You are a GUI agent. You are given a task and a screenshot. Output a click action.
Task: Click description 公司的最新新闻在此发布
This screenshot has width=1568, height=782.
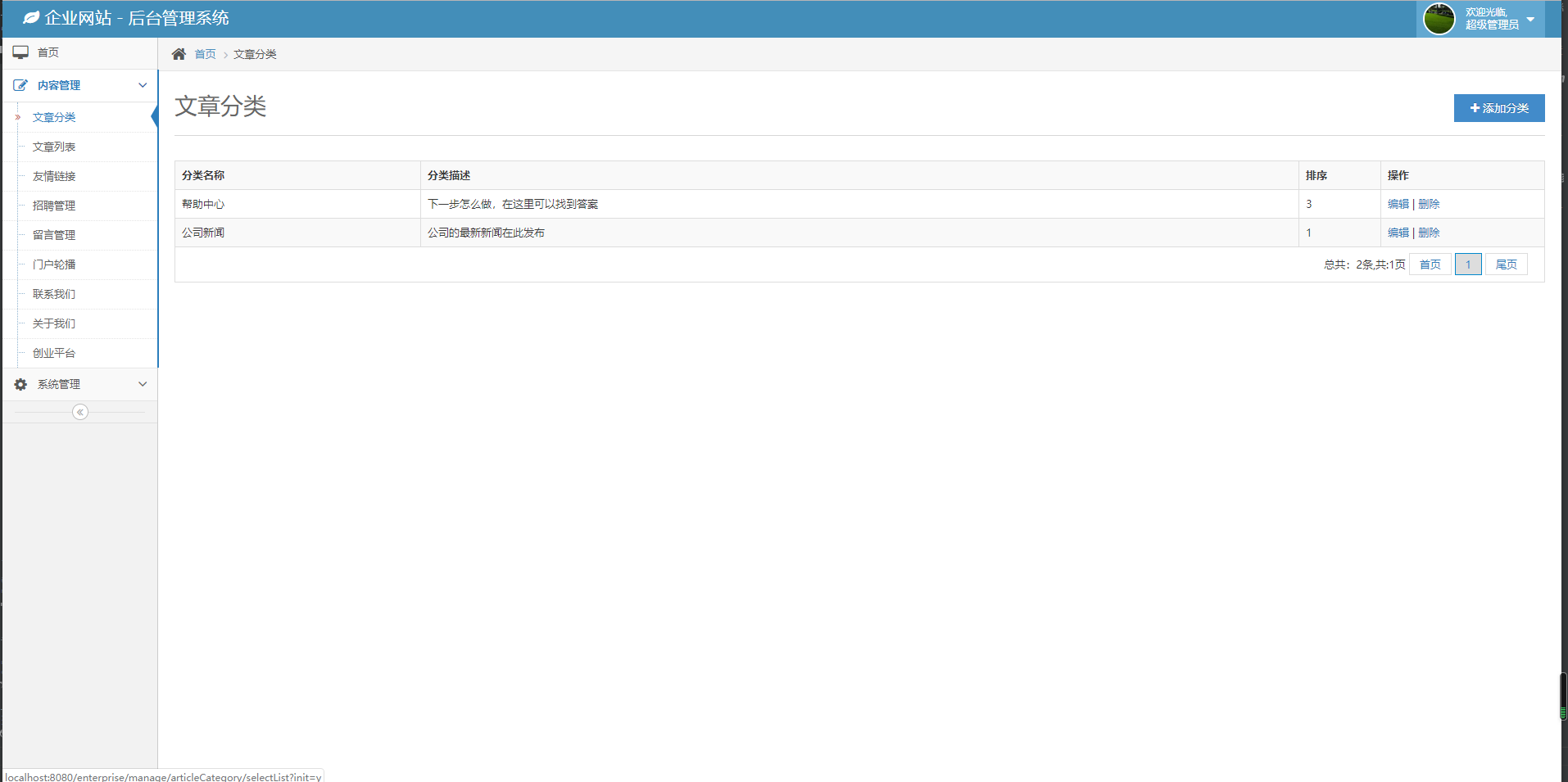pyautogui.click(x=486, y=233)
